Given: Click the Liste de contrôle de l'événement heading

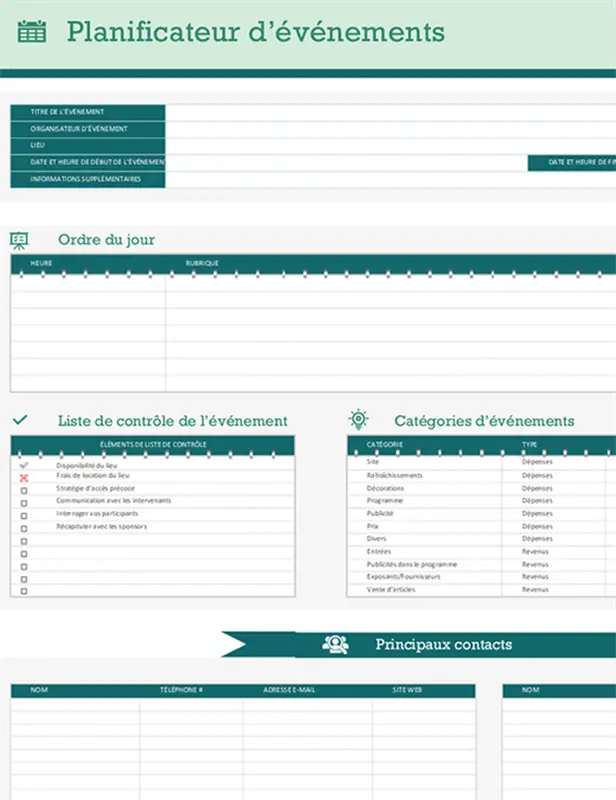Looking at the screenshot, I should point(173,421).
